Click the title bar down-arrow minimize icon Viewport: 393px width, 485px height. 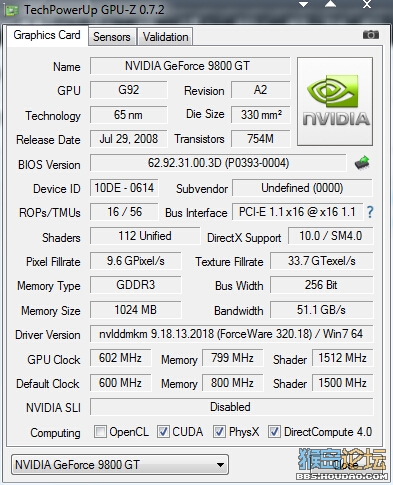303,4
